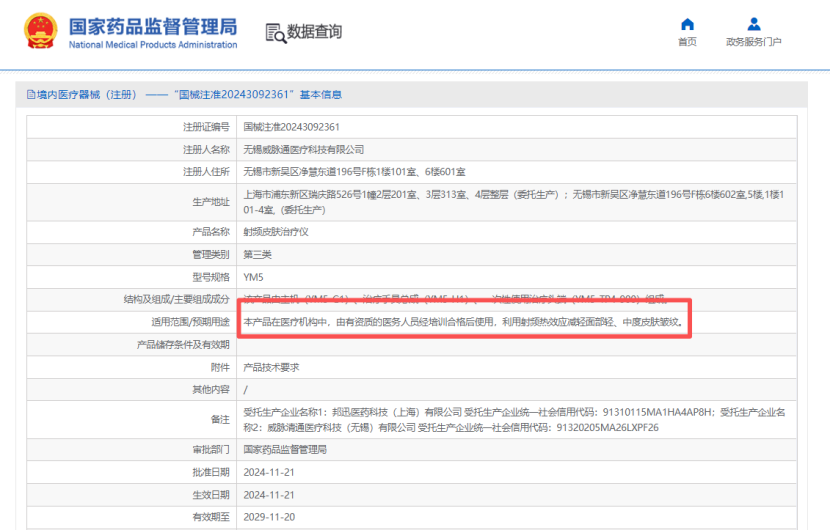
Task: Click the 国家药品监督管理局 site title
Action: 152,25
